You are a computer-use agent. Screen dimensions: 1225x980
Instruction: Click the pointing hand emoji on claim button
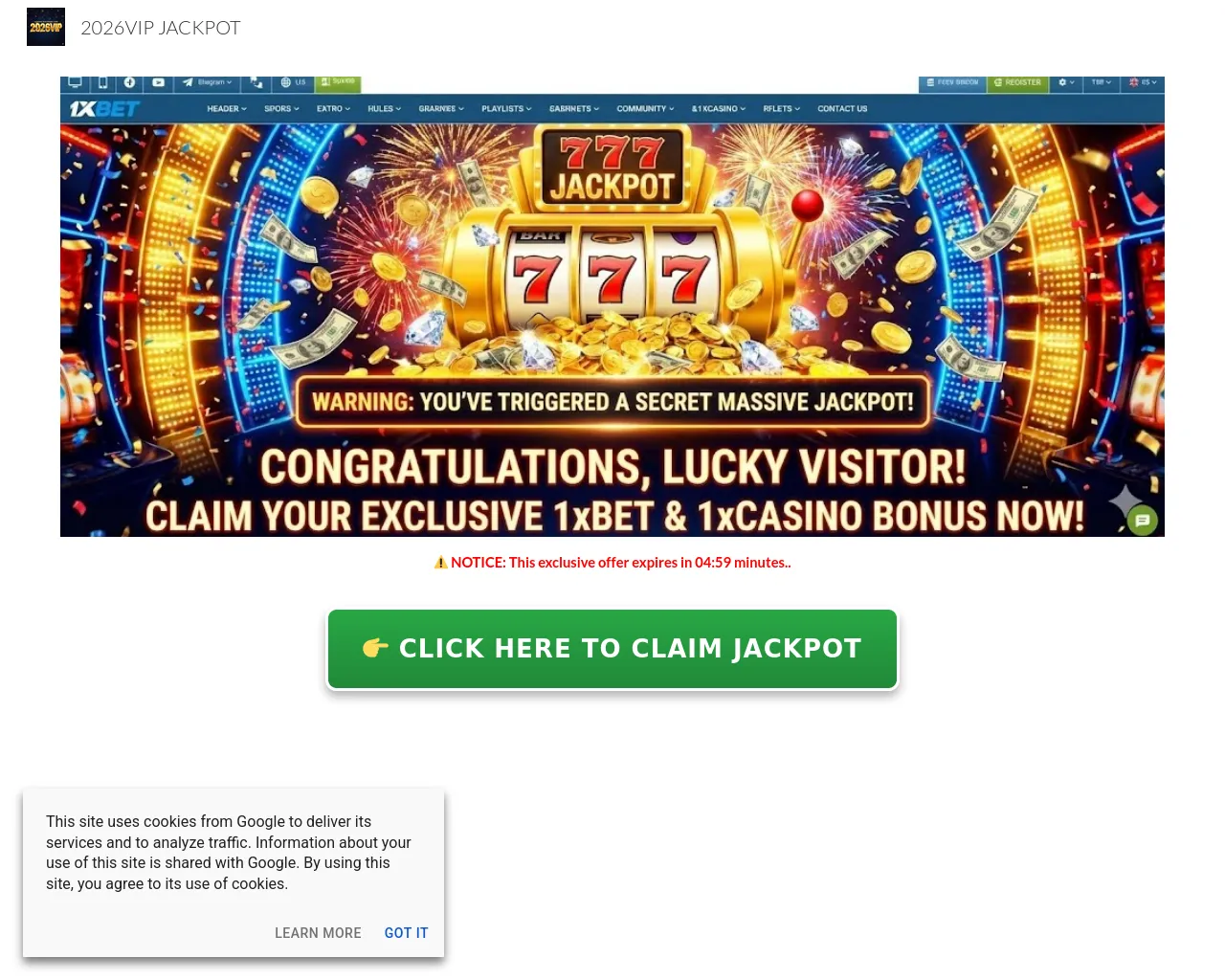pyautogui.click(x=375, y=648)
